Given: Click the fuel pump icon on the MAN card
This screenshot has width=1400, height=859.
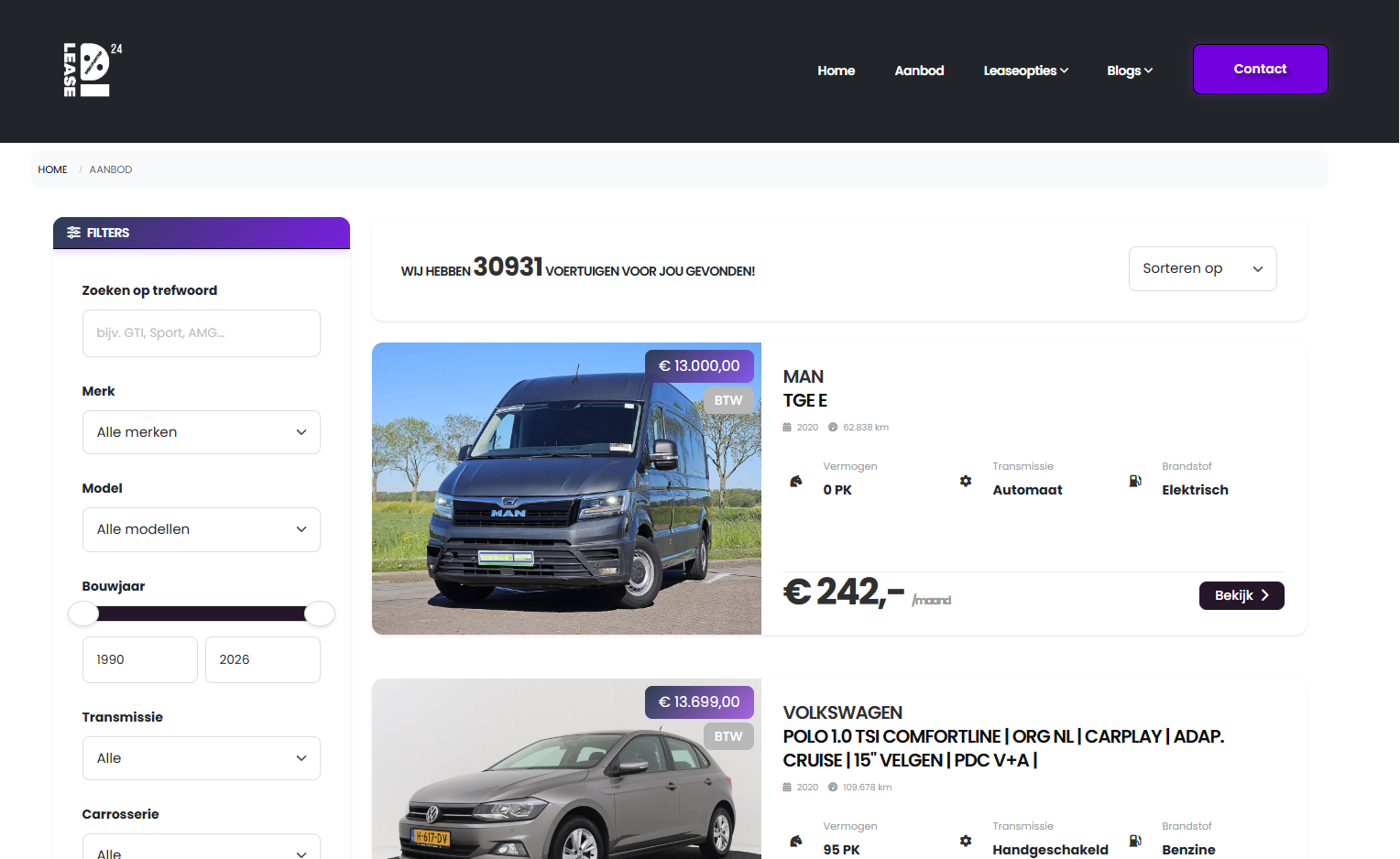Looking at the screenshot, I should [1135, 481].
